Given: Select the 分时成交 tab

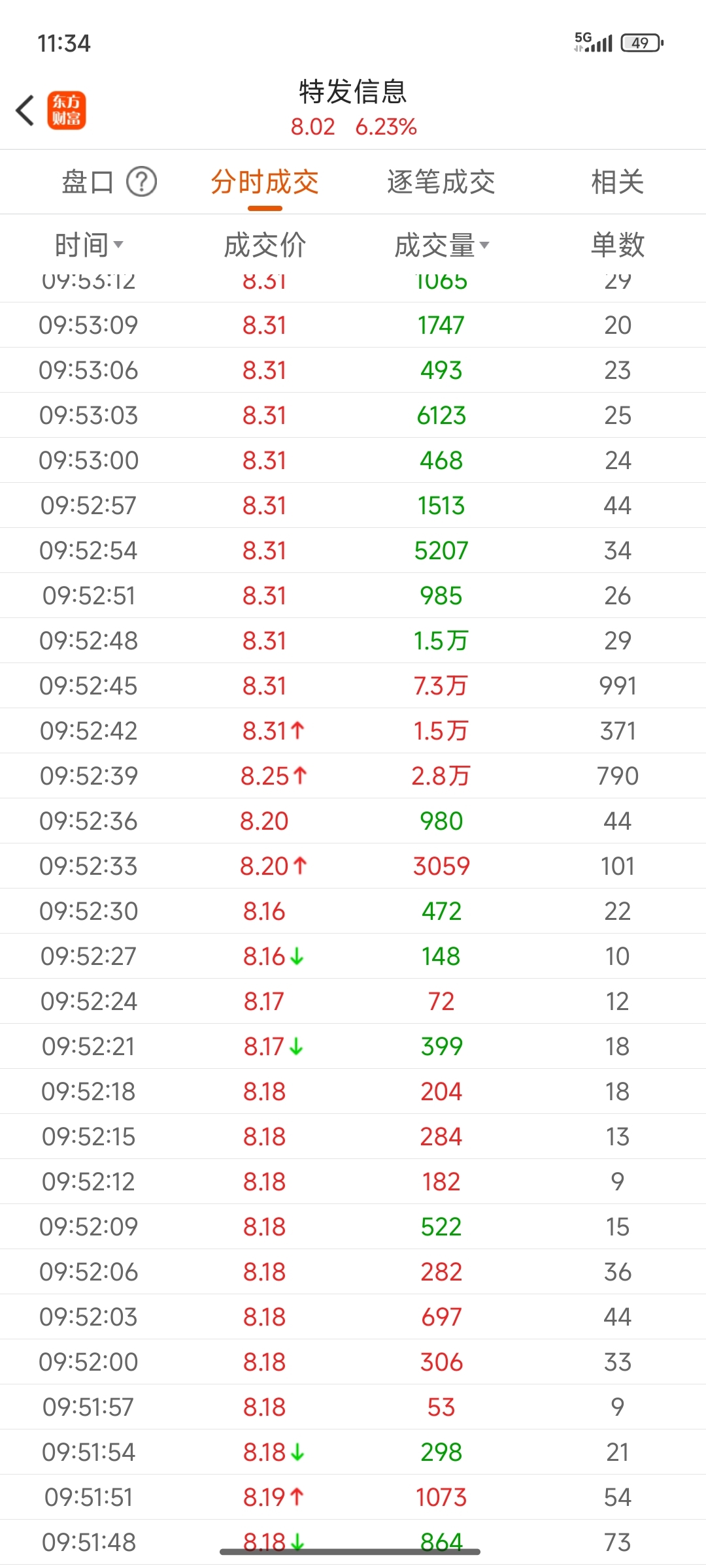Looking at the screenshot, I should tap(265, 182).
